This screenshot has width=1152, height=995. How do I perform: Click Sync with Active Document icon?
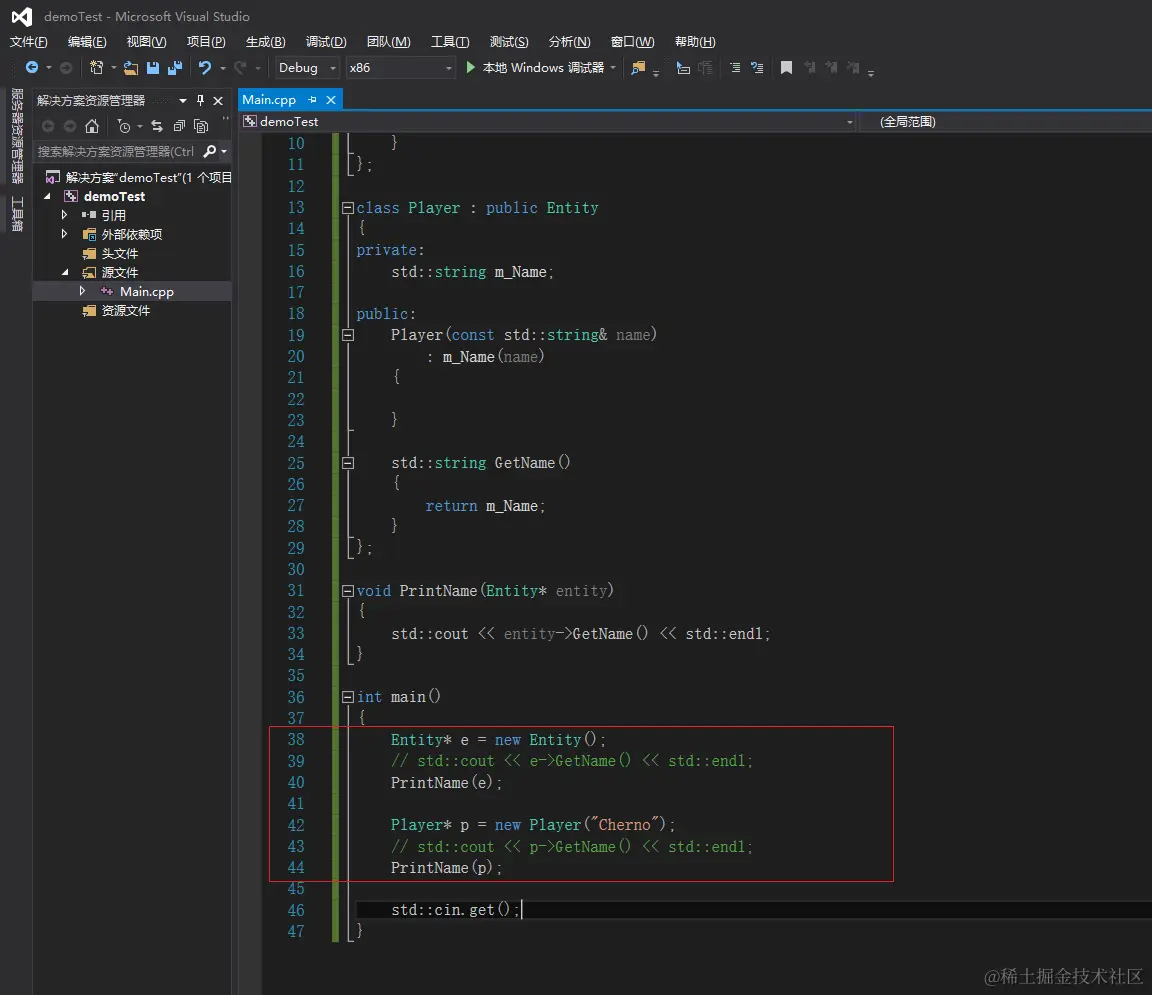156,126
